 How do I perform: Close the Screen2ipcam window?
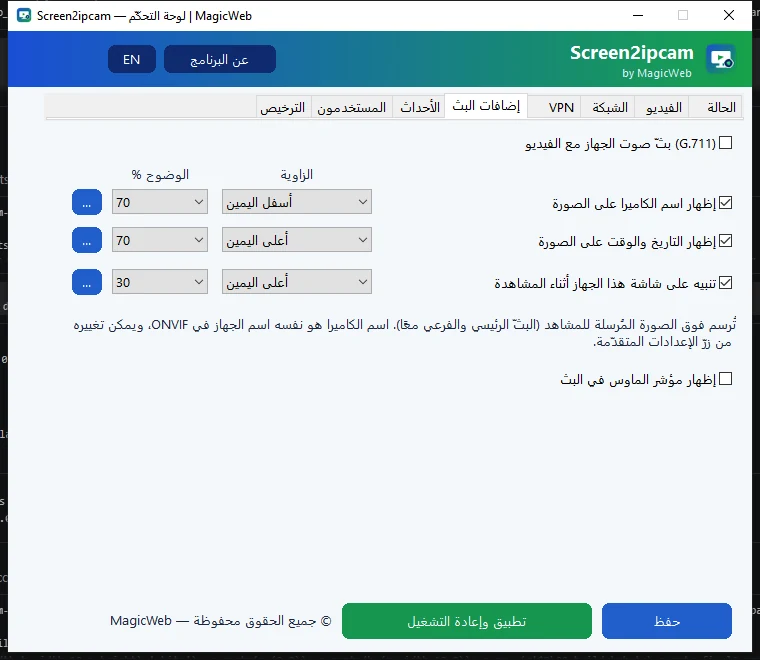click(x=728, y=16)
